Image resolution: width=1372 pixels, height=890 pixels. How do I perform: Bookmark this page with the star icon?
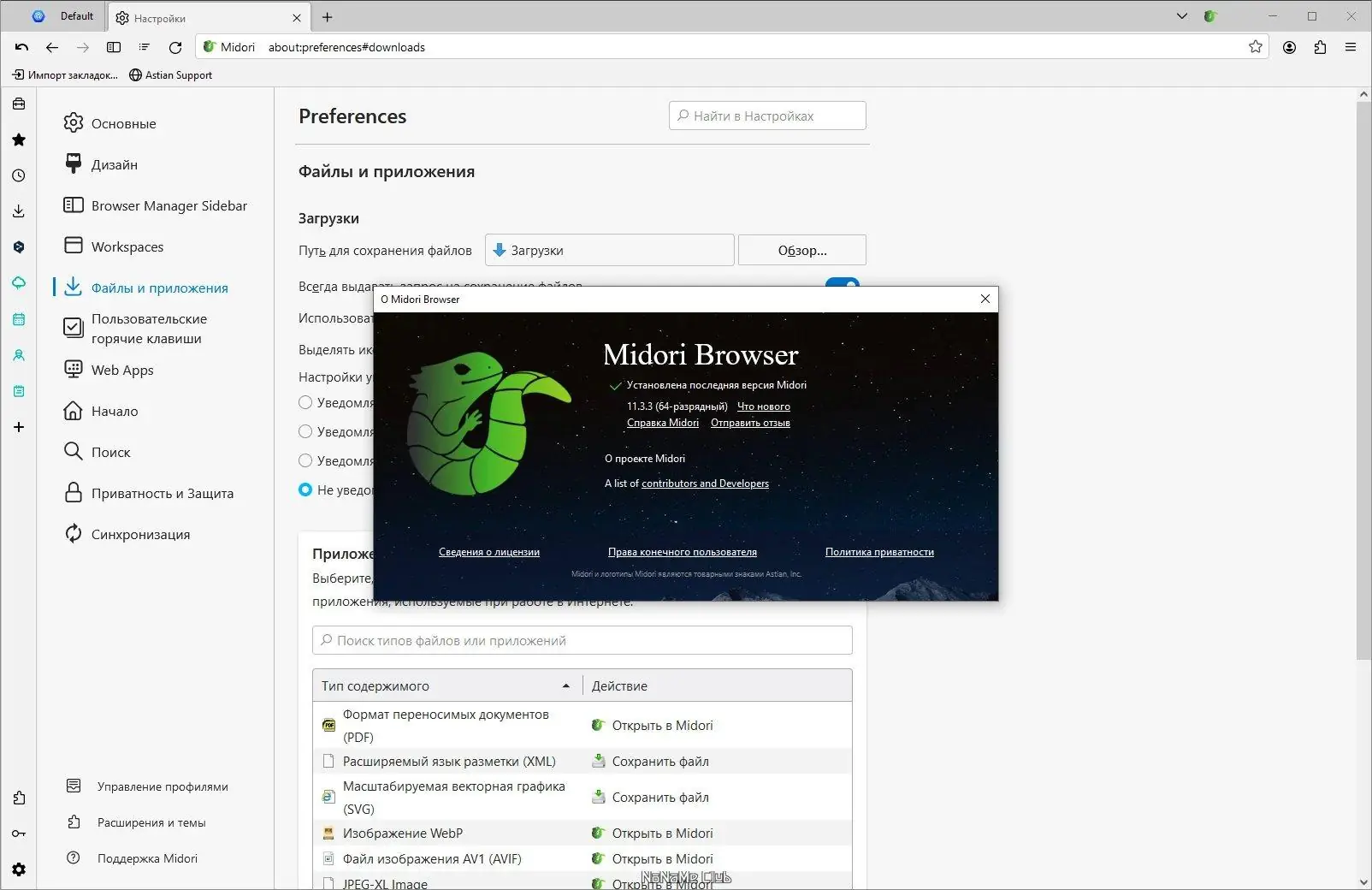point(1256,47)
